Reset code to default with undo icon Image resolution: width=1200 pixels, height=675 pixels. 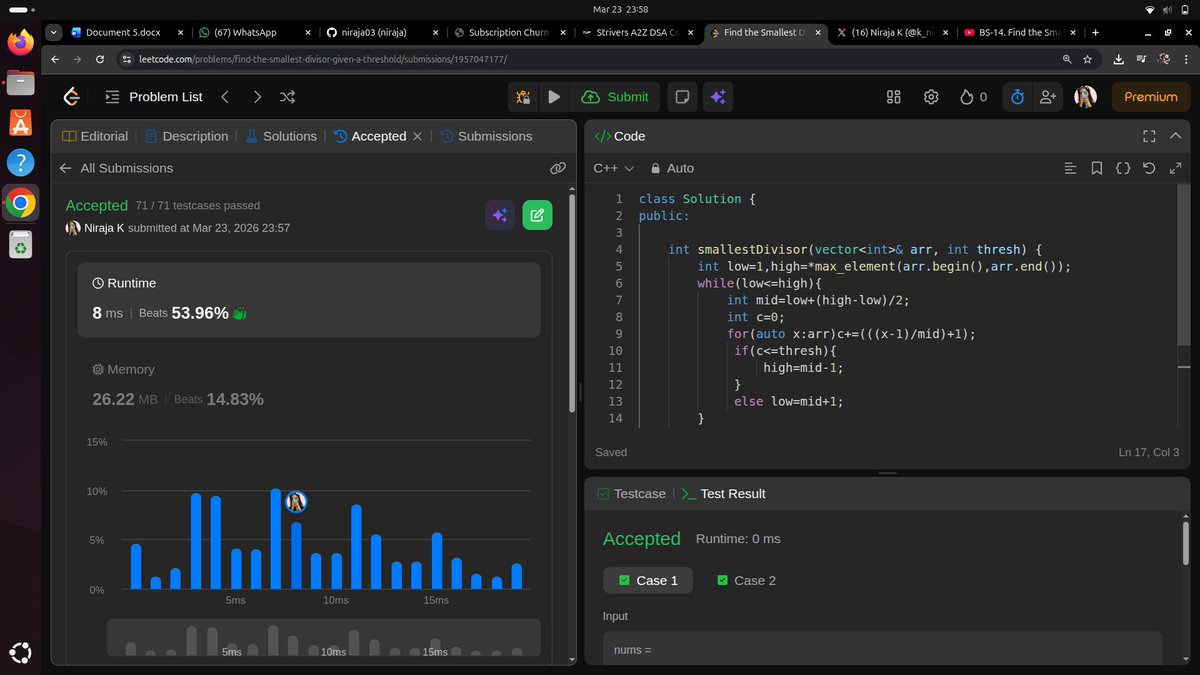click(x=1149, y=168)
